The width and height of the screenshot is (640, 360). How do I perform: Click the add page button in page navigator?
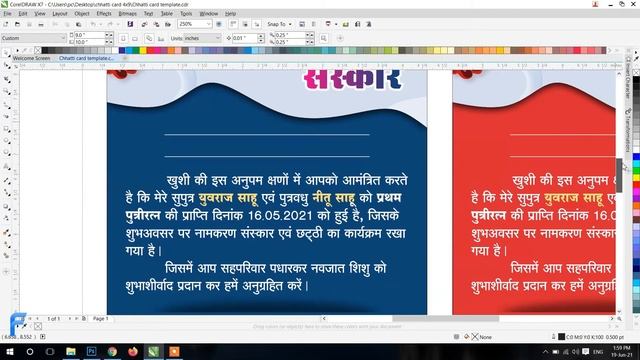pos(84,318)
